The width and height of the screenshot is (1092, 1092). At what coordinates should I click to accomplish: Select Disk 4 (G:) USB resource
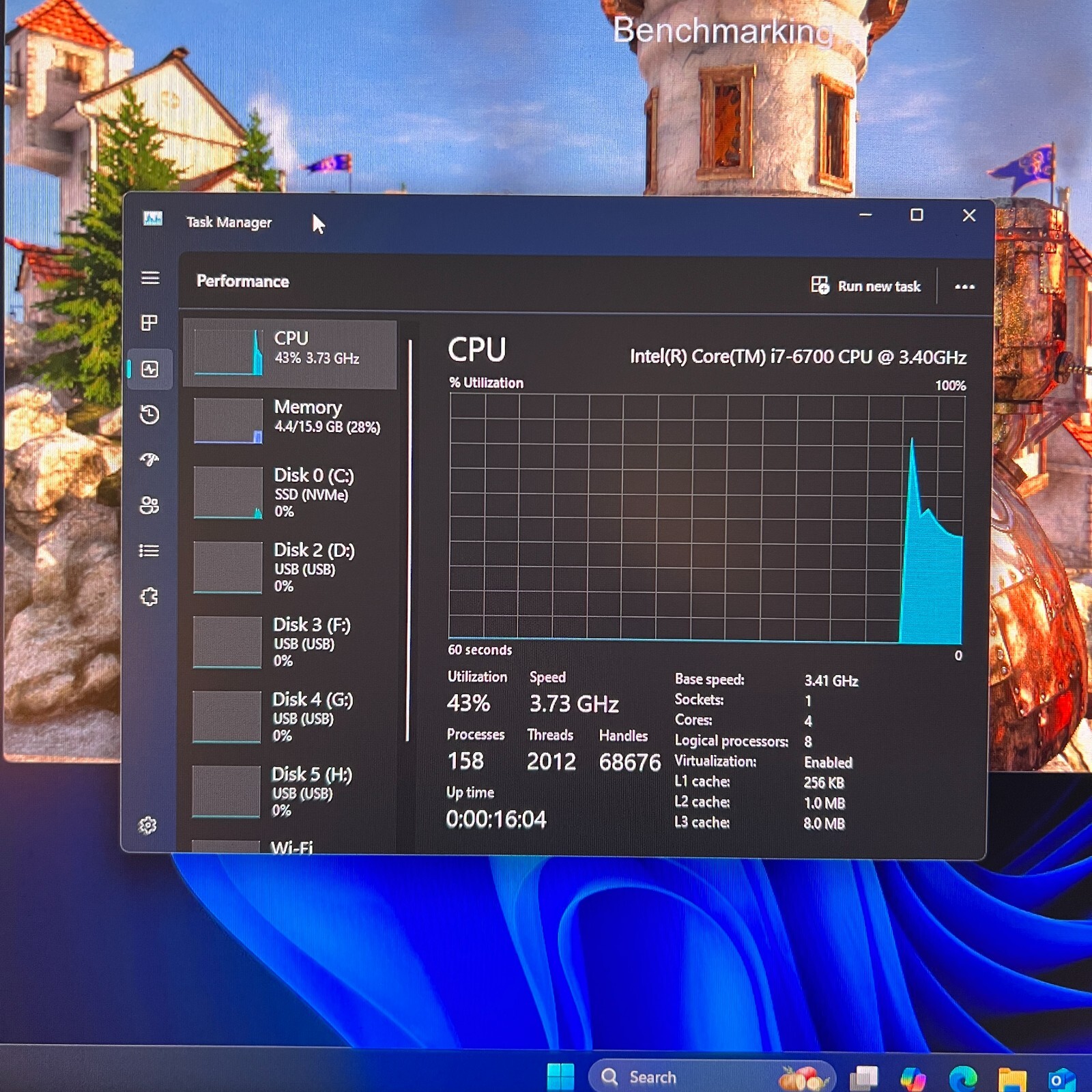pos(290,717)
